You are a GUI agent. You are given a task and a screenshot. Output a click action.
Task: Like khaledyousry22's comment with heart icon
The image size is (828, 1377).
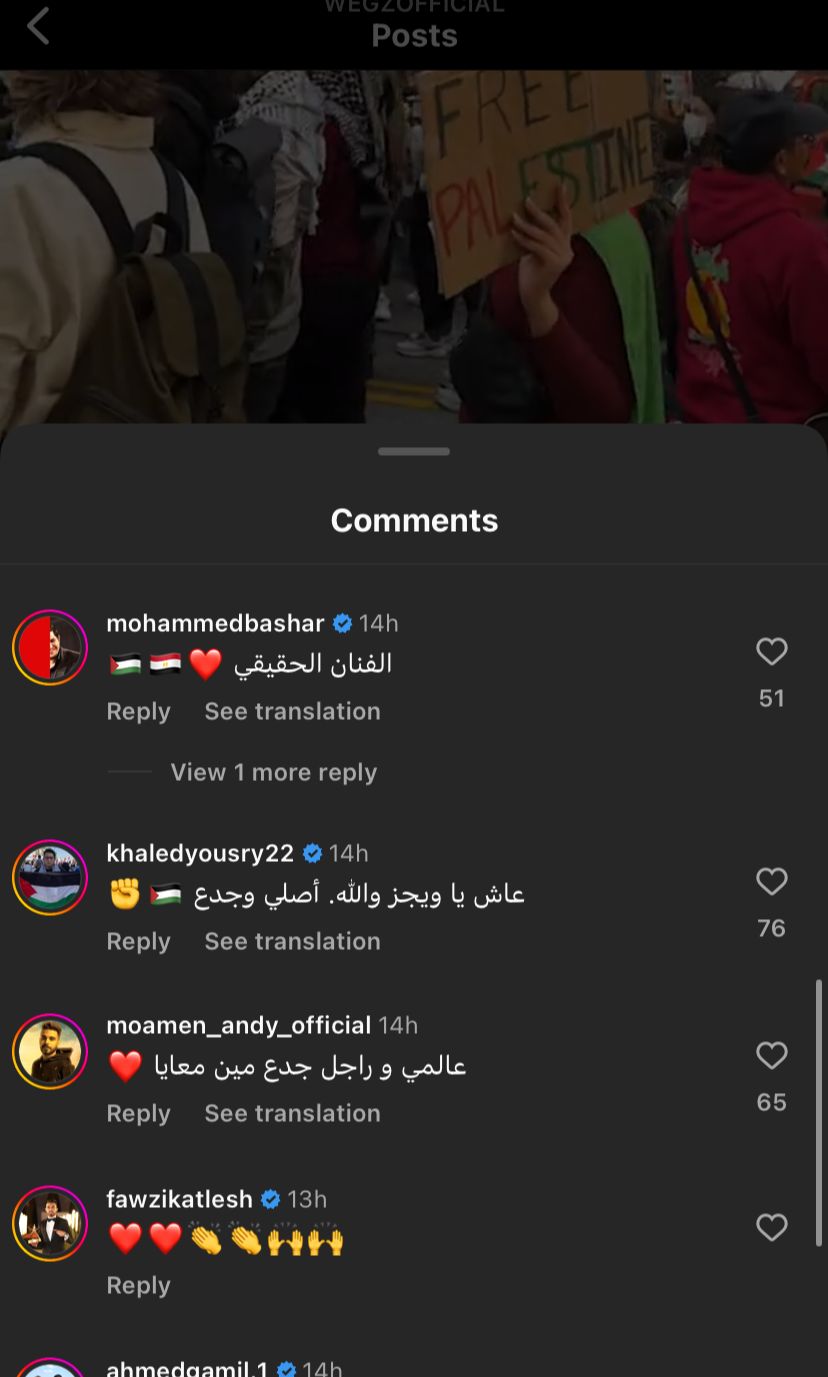point(771,881)
